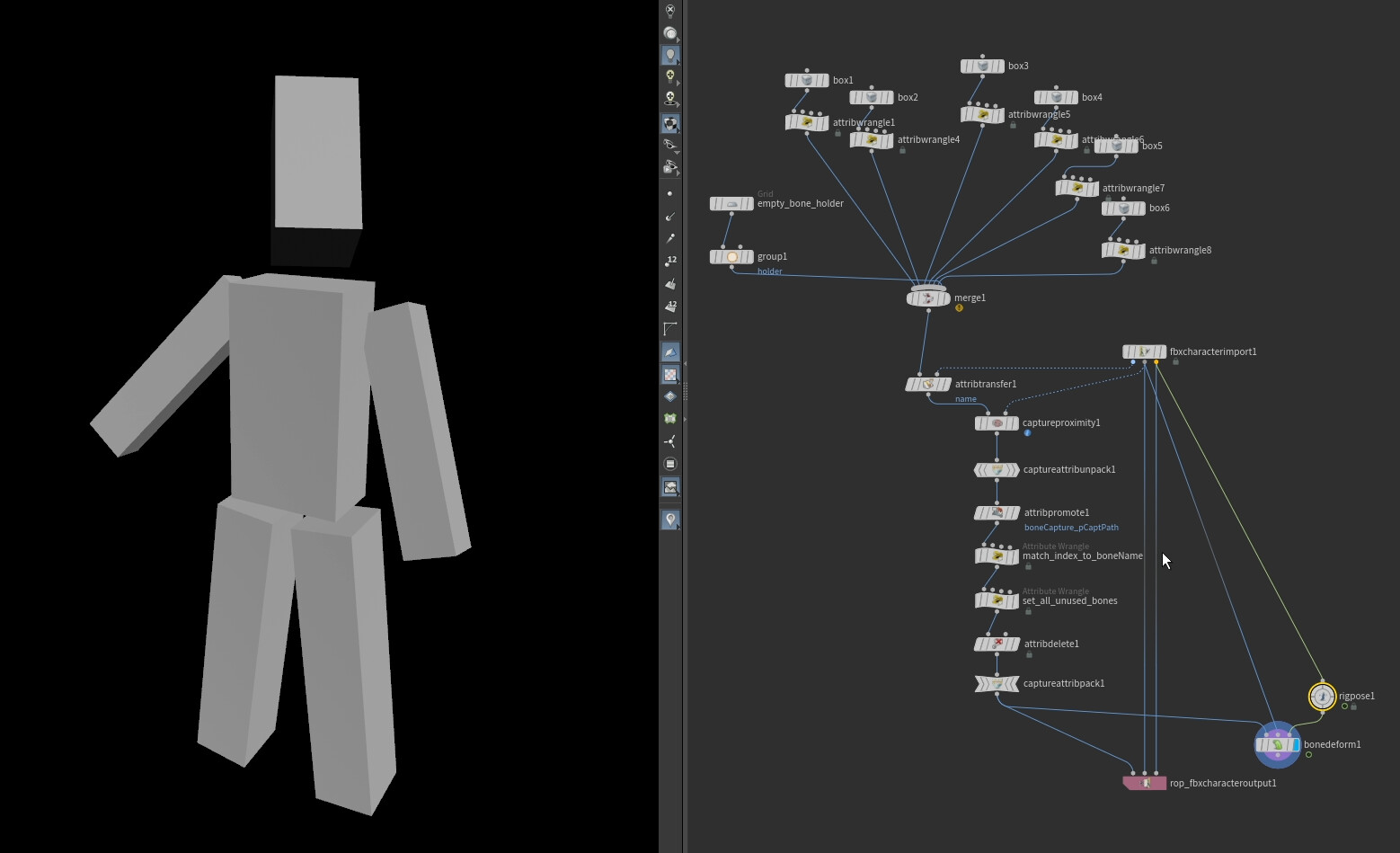This screenshot has height=853, width=1400.
Task: Toggle the checkerboard display icon
Action: pos(670,374)
